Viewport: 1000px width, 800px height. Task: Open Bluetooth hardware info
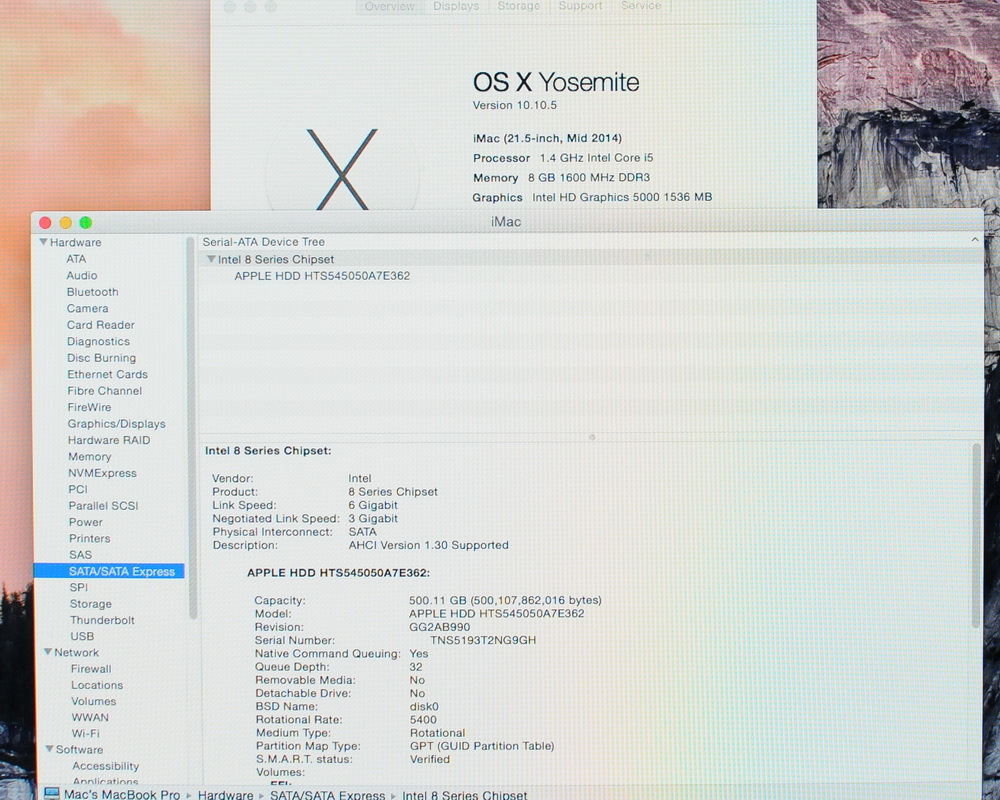92,292
